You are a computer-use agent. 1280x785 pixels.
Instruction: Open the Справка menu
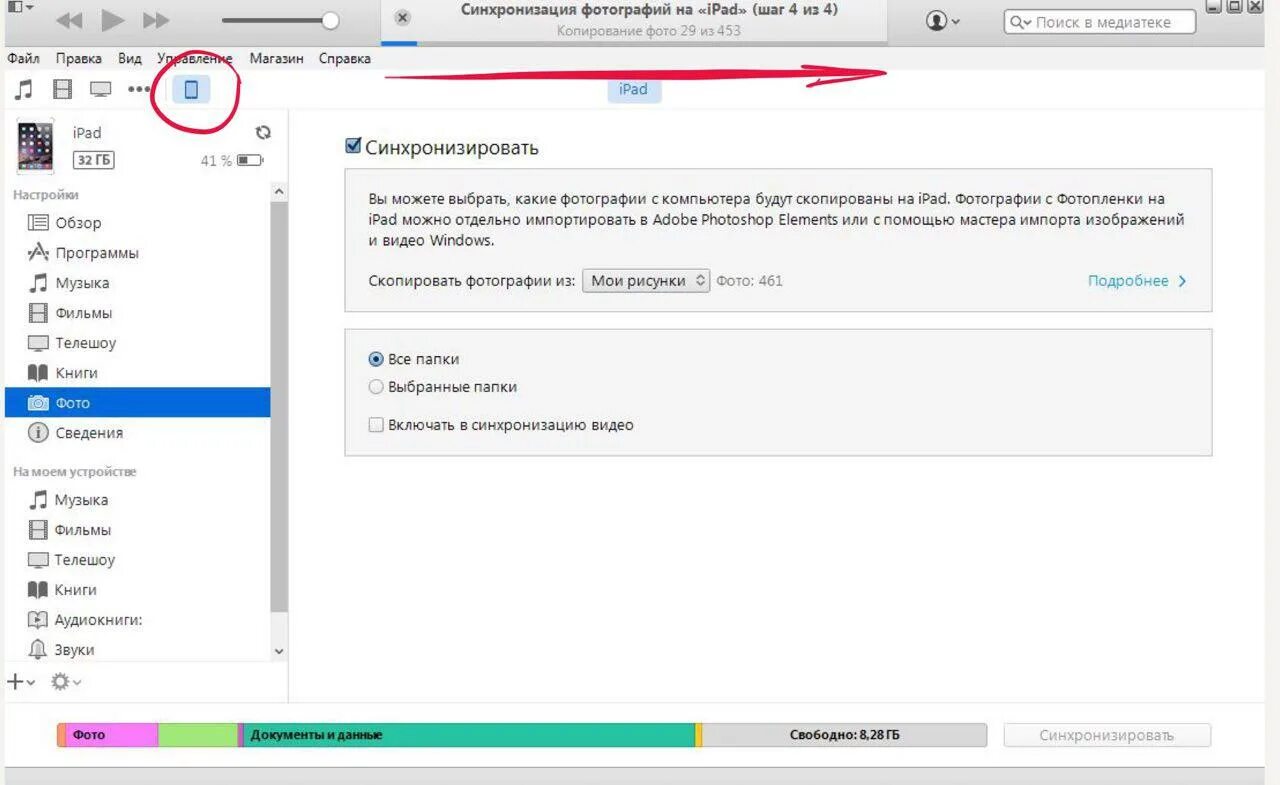[x=345, y=58]
